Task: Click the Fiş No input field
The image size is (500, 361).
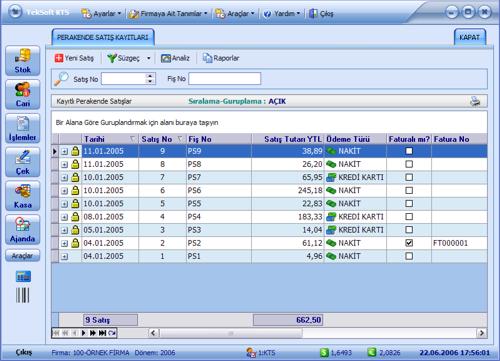Action: [x=225, y=79]
